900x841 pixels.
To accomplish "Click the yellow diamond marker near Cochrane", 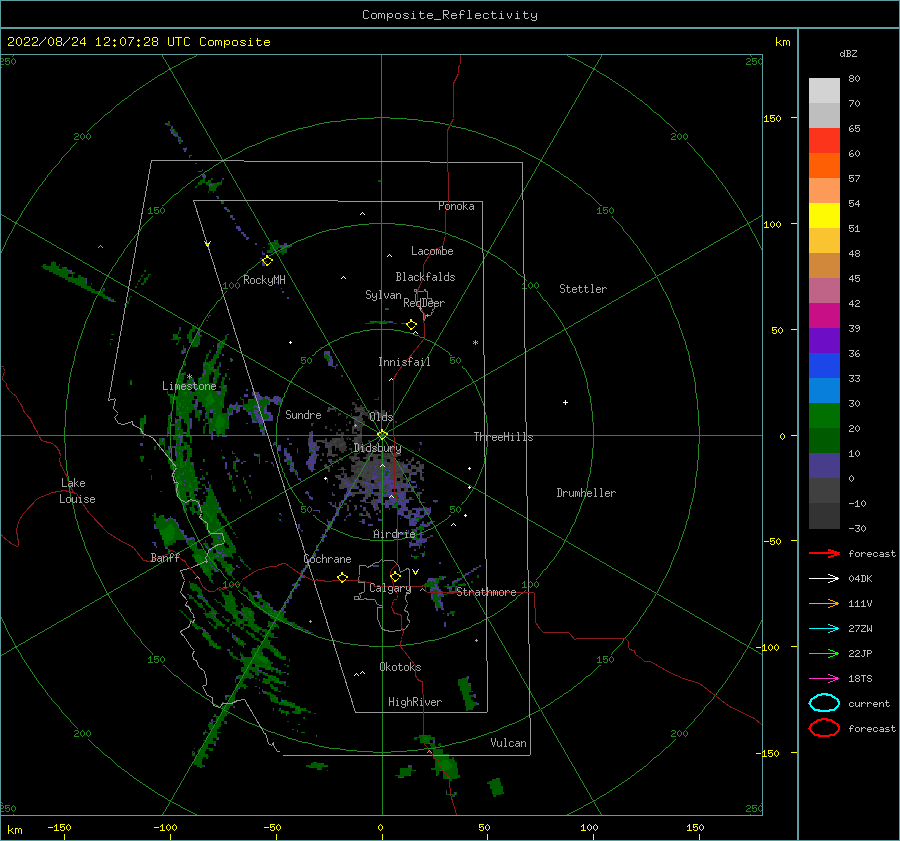I will (342, 577).
